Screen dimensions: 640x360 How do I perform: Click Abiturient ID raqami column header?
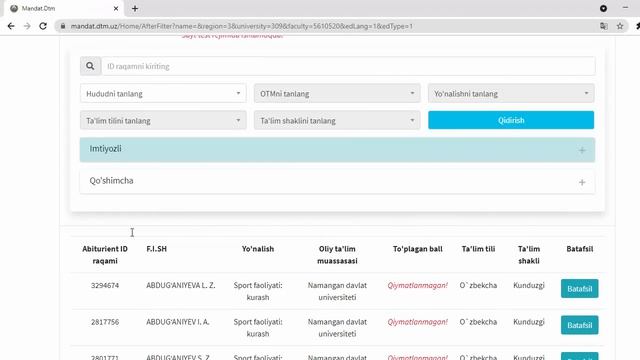[105, 255]
